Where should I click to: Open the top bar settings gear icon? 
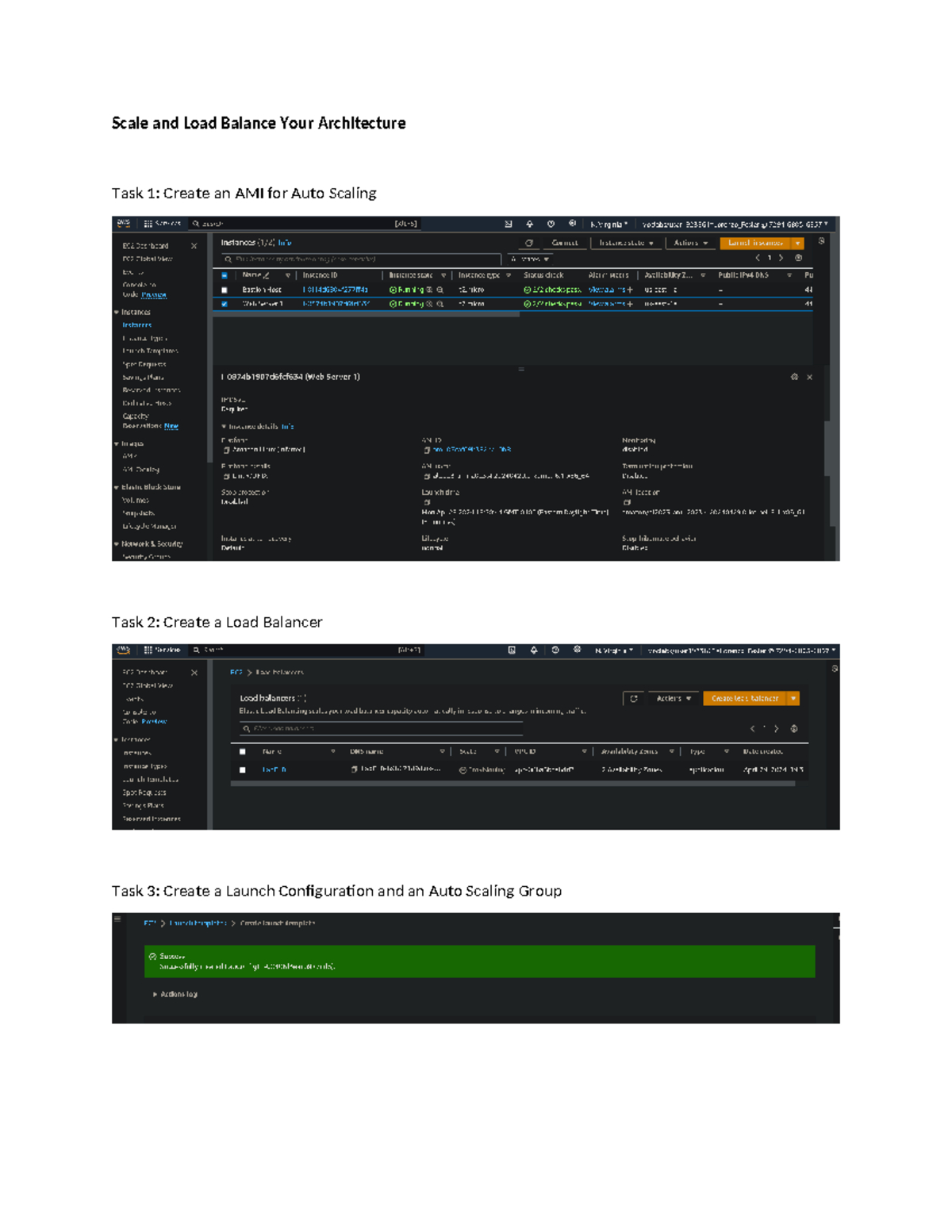(x=571, y=223)
